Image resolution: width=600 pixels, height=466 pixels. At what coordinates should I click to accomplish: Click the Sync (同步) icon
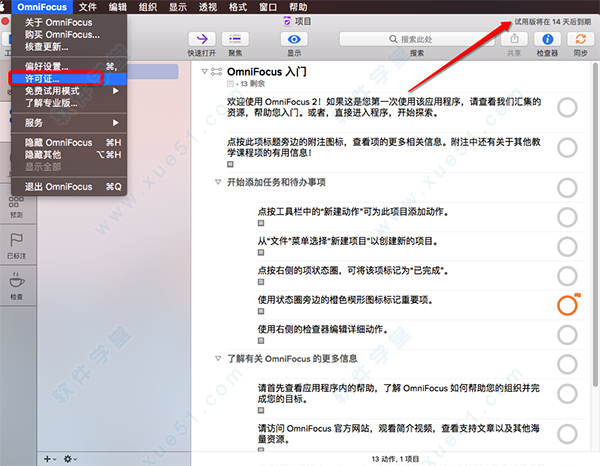tap(580, 39)
